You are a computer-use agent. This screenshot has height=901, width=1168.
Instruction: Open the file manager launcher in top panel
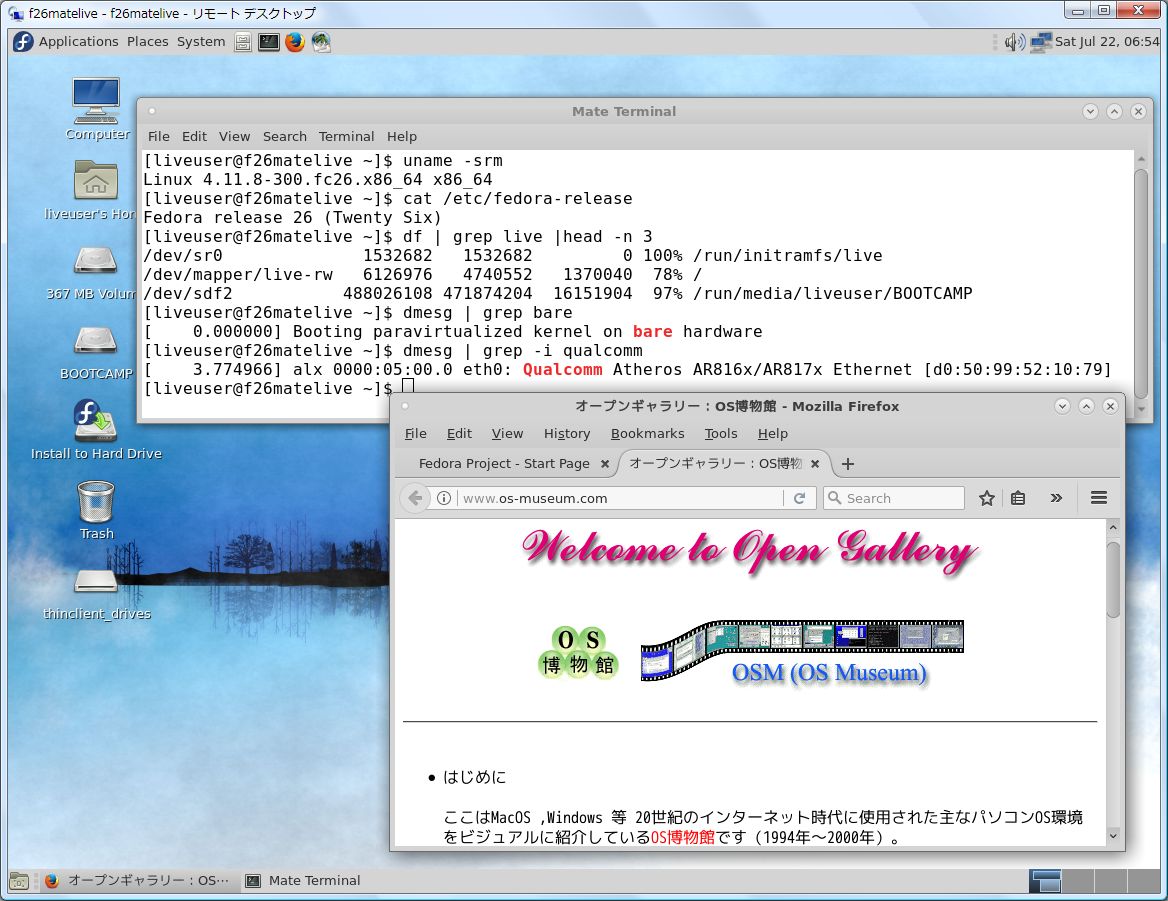(x=243, y=42)
